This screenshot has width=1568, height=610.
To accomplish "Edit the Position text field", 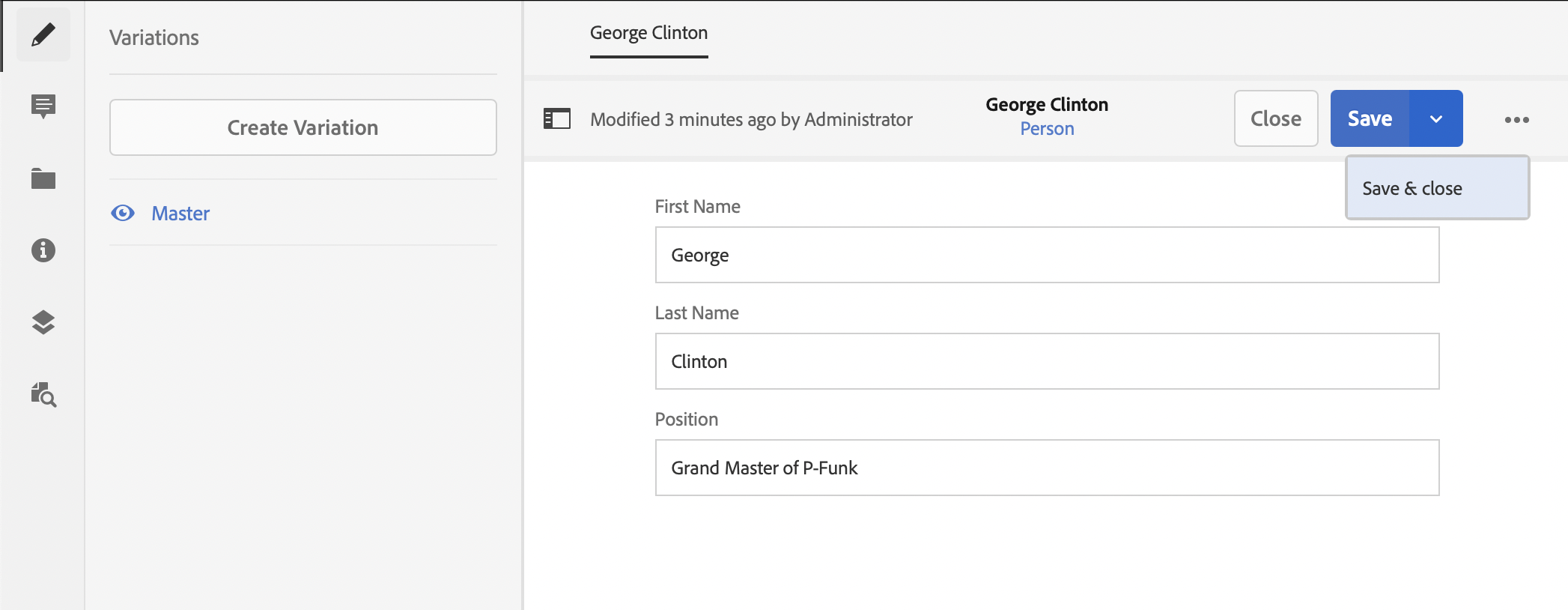I will tap(1046, 468).
